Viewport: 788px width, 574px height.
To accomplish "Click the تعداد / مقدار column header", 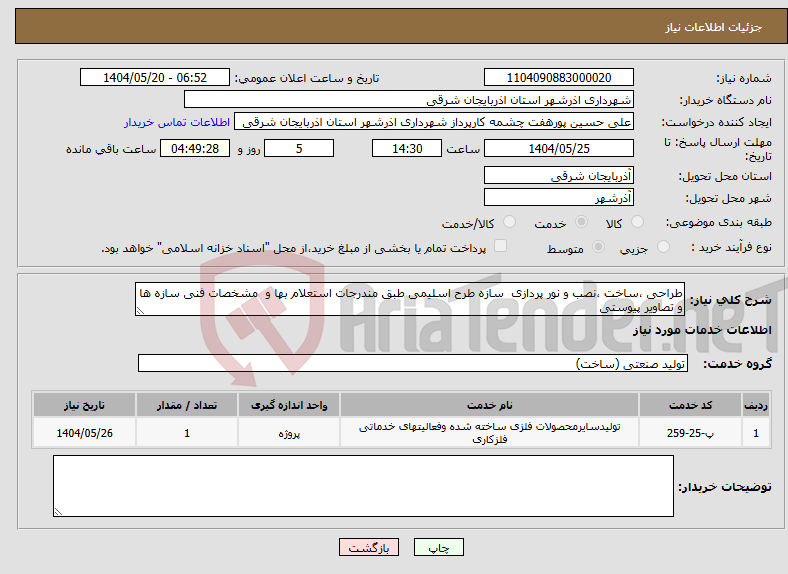I will 187,405.
